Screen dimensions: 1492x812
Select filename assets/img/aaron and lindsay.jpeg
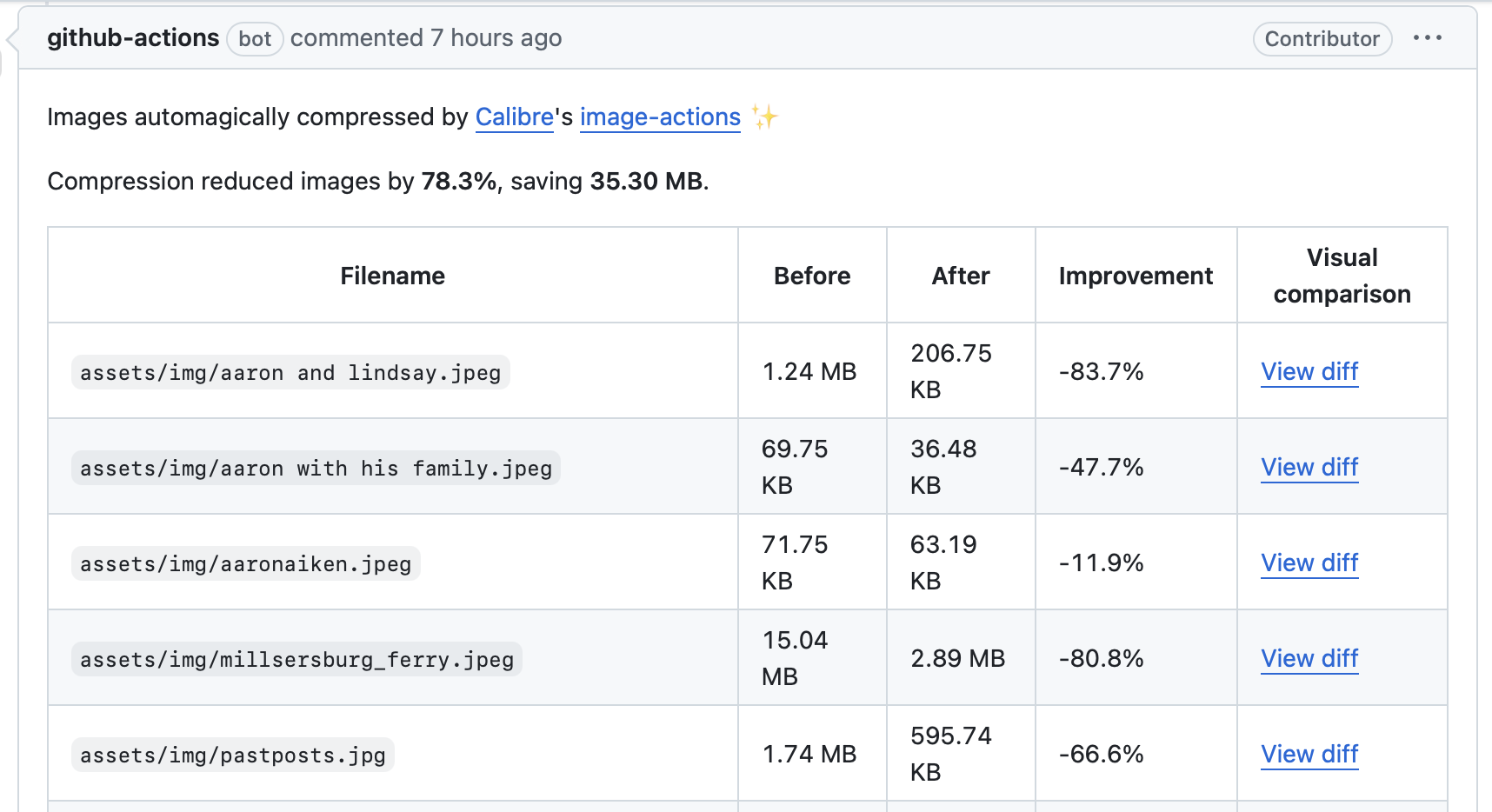pos(290,373)
